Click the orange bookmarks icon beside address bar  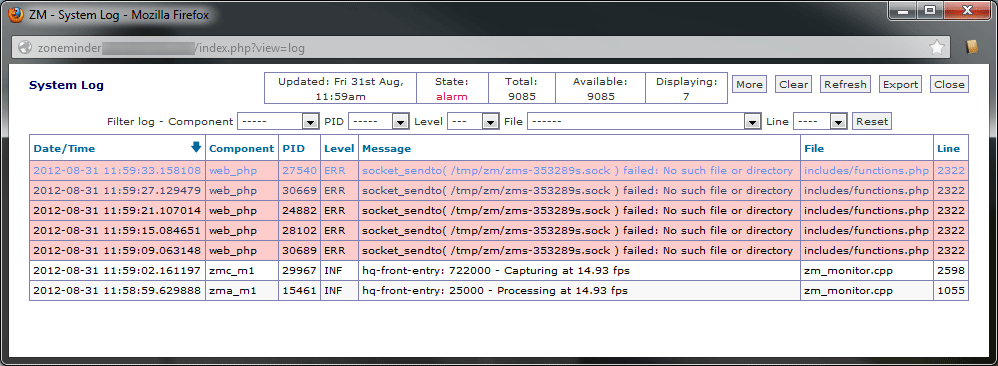(x=971, y=47)
